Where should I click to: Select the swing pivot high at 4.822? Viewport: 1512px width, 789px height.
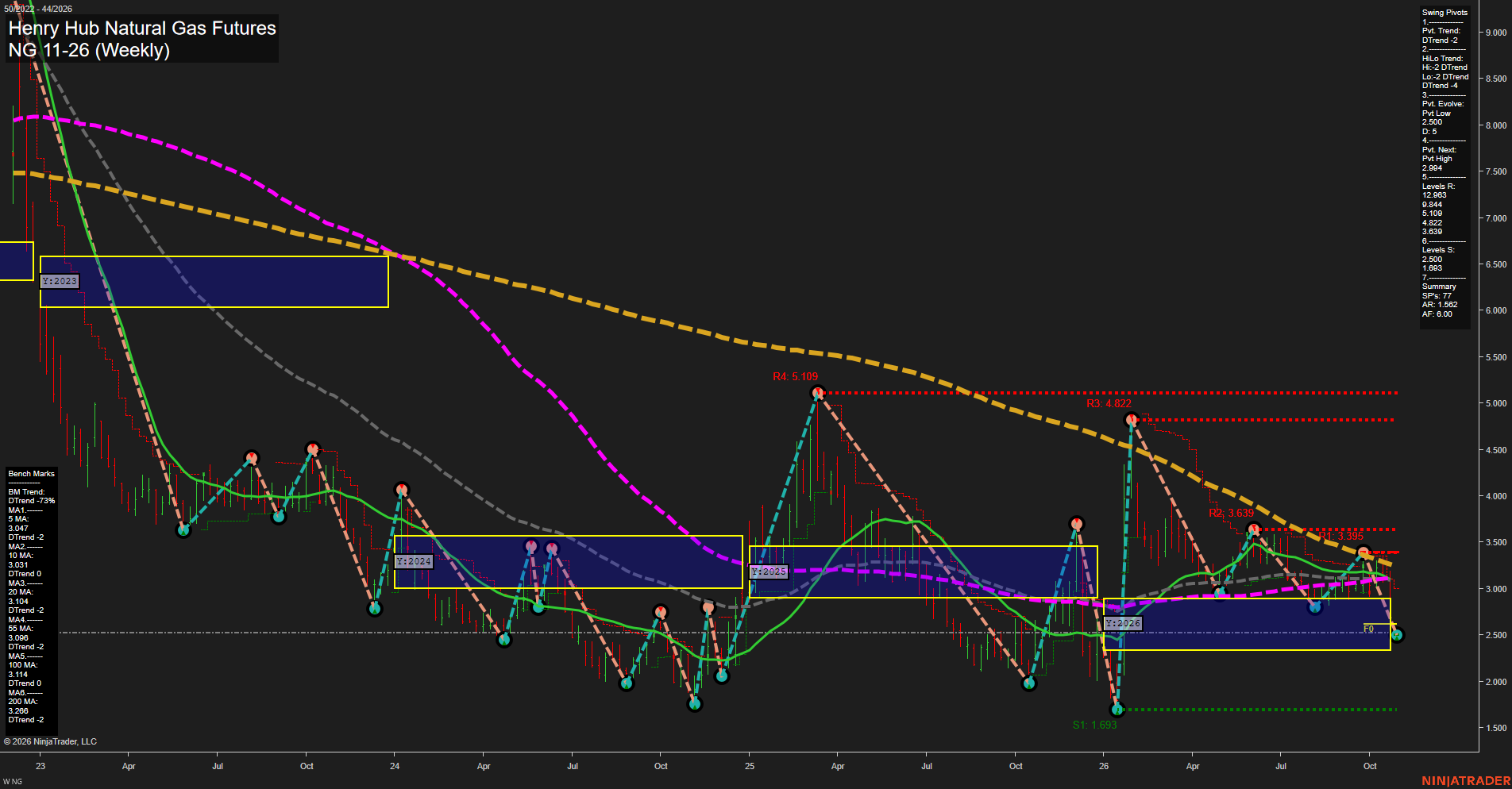tap(1132, 419)
